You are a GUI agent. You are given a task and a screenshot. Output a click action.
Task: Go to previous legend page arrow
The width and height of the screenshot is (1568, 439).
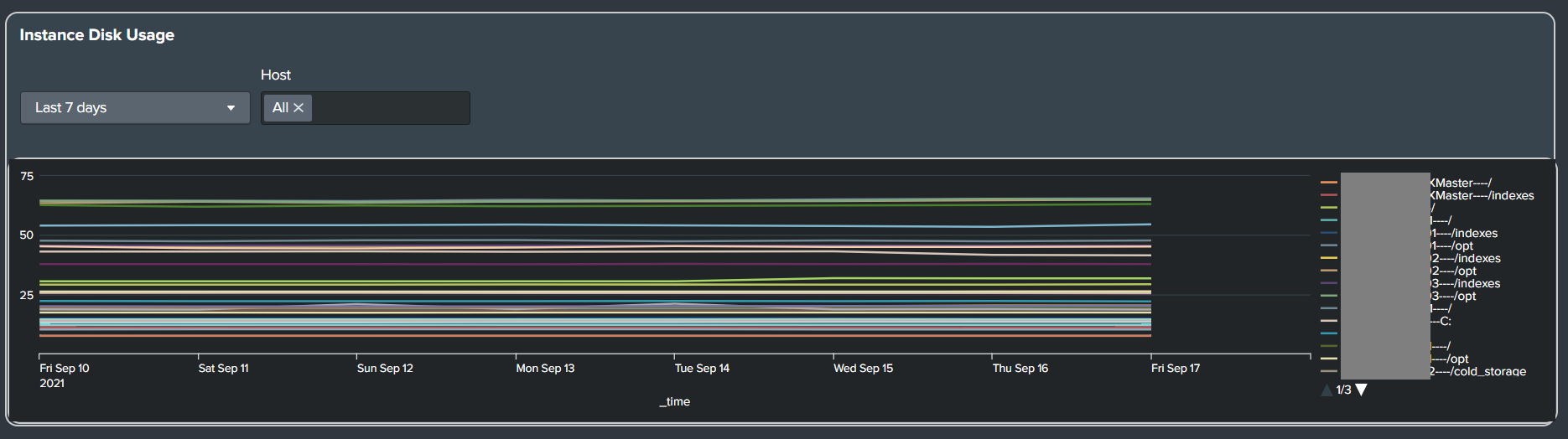tap(1327, 390)
